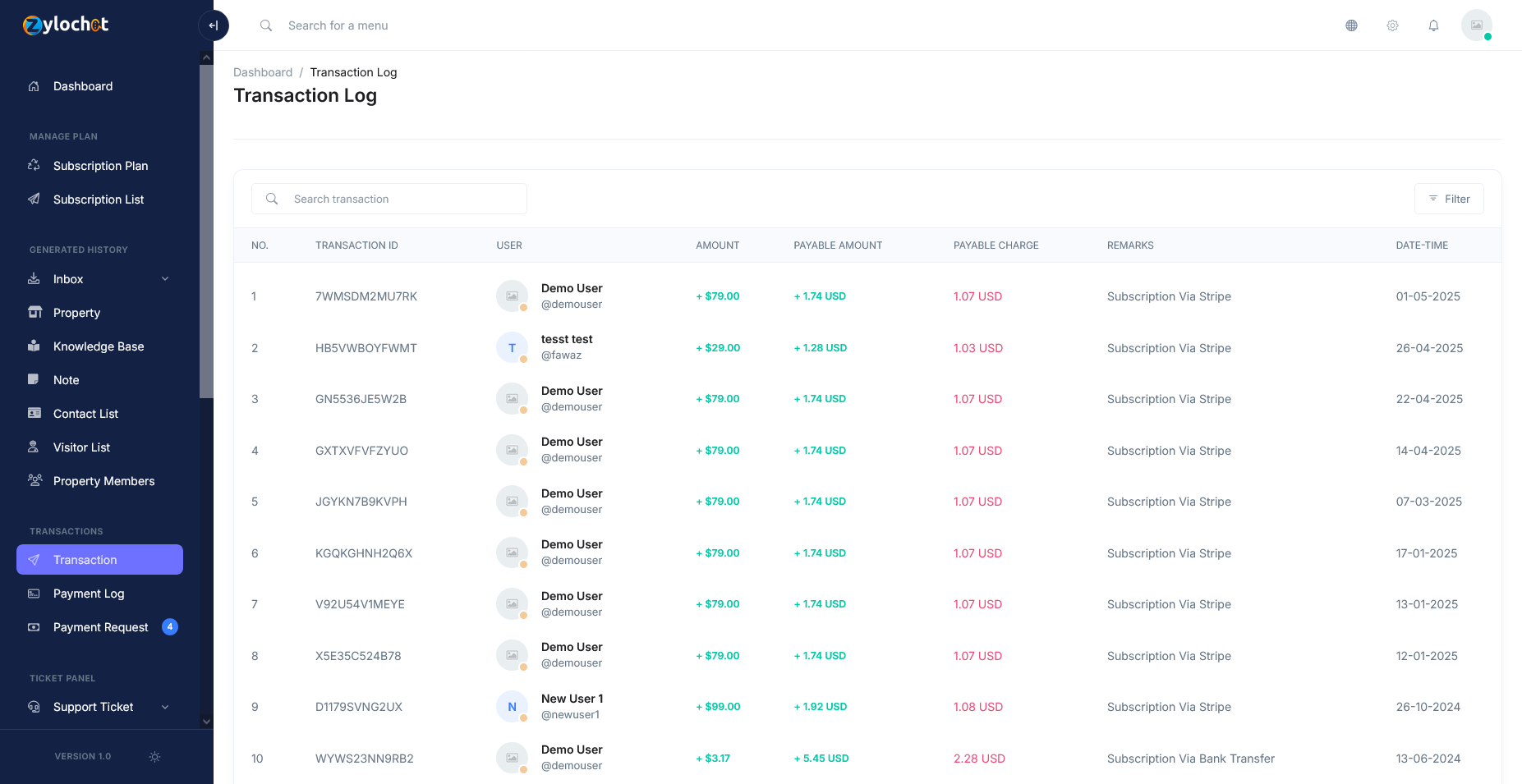Click the Knowledge Base icon in the sidebar
The height and width of the screenshot is (784, 1522).
pyautogui.click(x=34, y=346)
